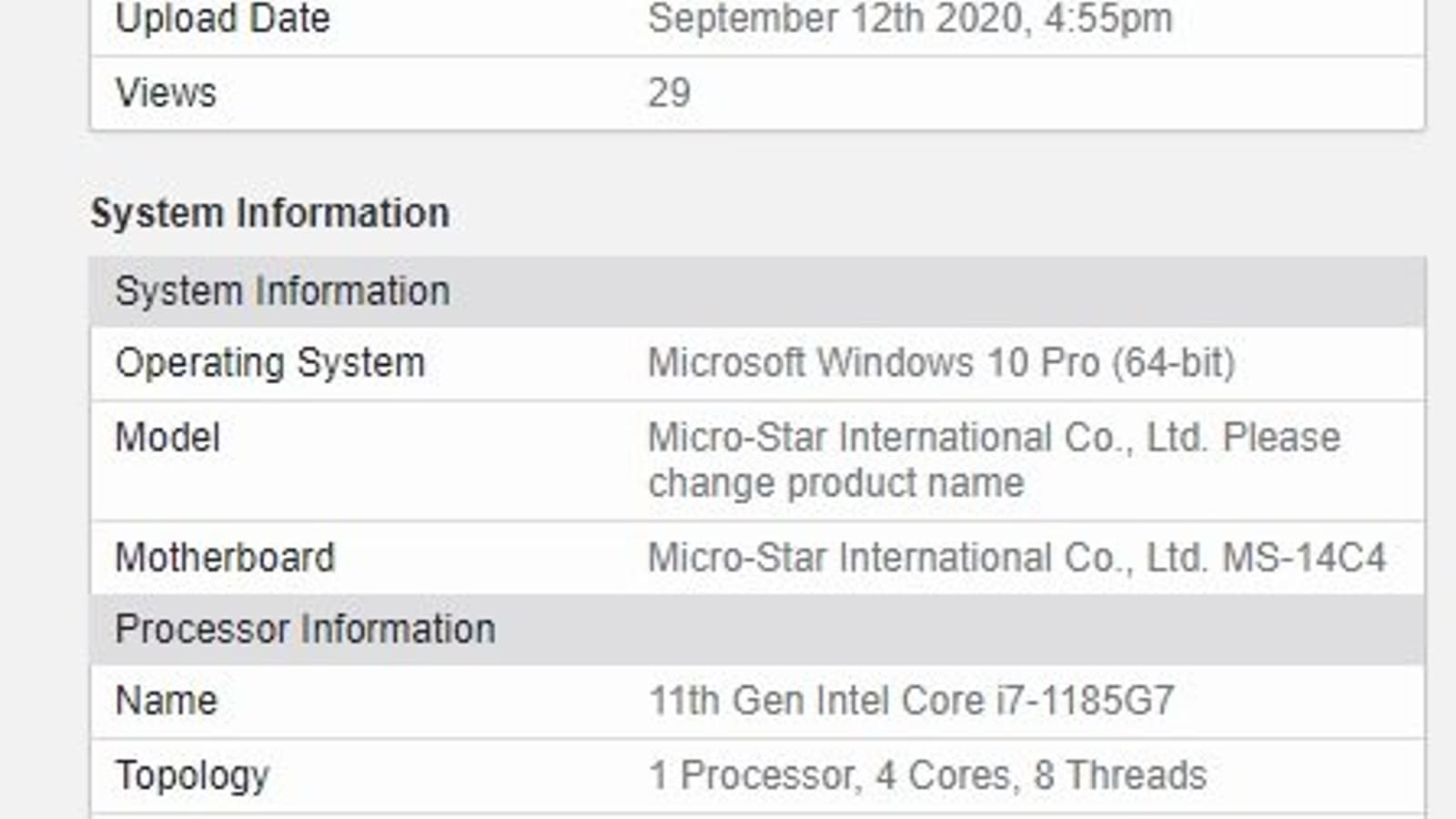This screenshot has height=819, width=1456.
Task: Click the Operating System label
Action: click(x=270, y=363)
